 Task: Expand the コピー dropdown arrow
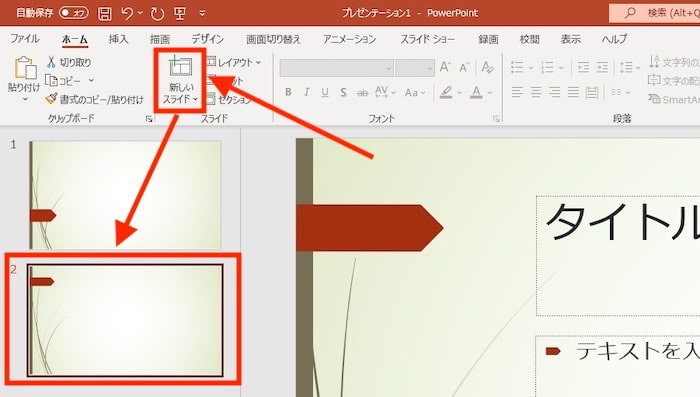pos(91,80)
